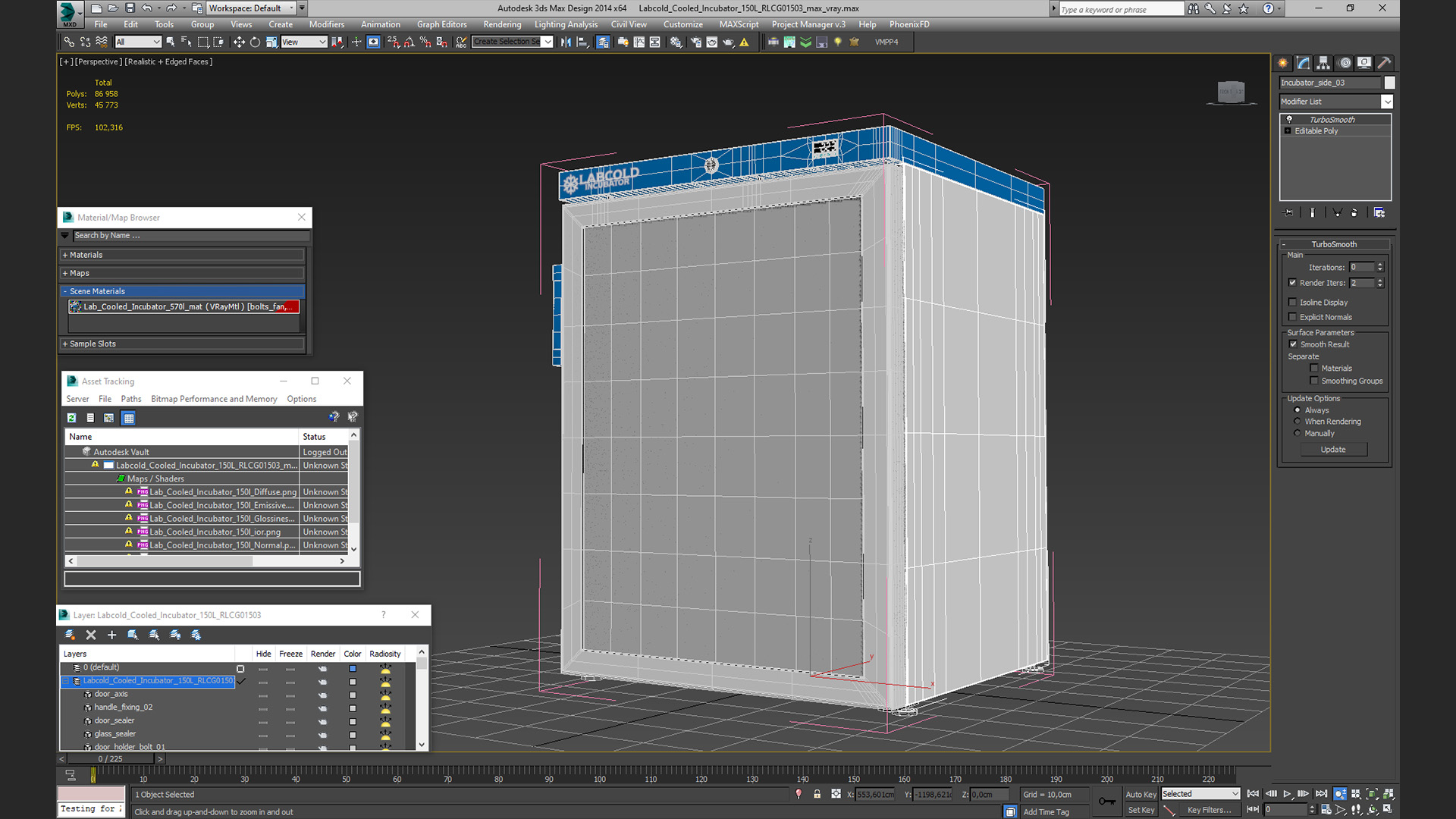
Task: Toggle the Angle Snap tool
Action: [409, 42]
